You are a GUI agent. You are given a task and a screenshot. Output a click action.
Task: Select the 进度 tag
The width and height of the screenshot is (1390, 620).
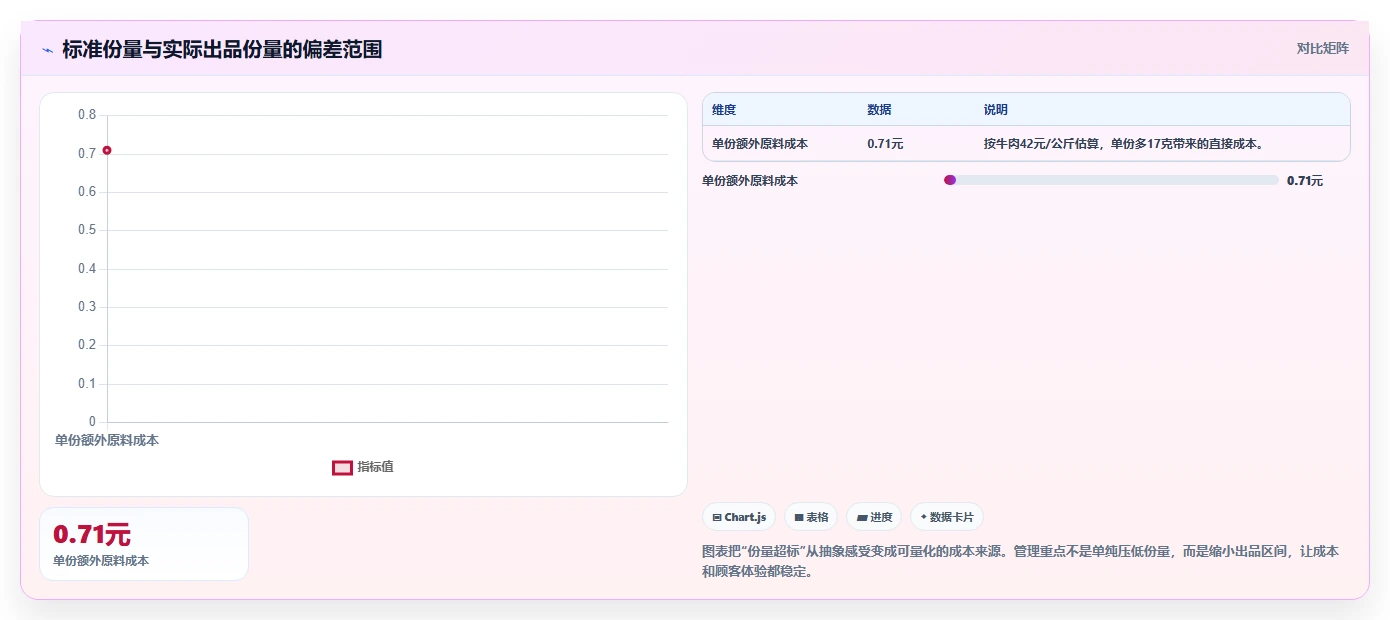click(x=874, y=517)
